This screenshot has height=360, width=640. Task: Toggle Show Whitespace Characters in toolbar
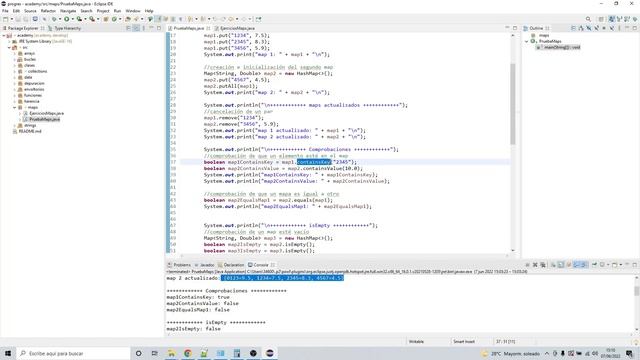(180, 19)
